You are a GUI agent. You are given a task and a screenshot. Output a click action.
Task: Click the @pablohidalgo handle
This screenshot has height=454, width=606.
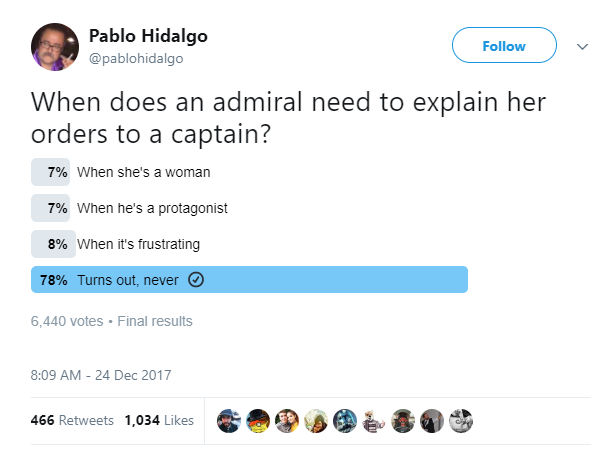[x=136, y=58]
